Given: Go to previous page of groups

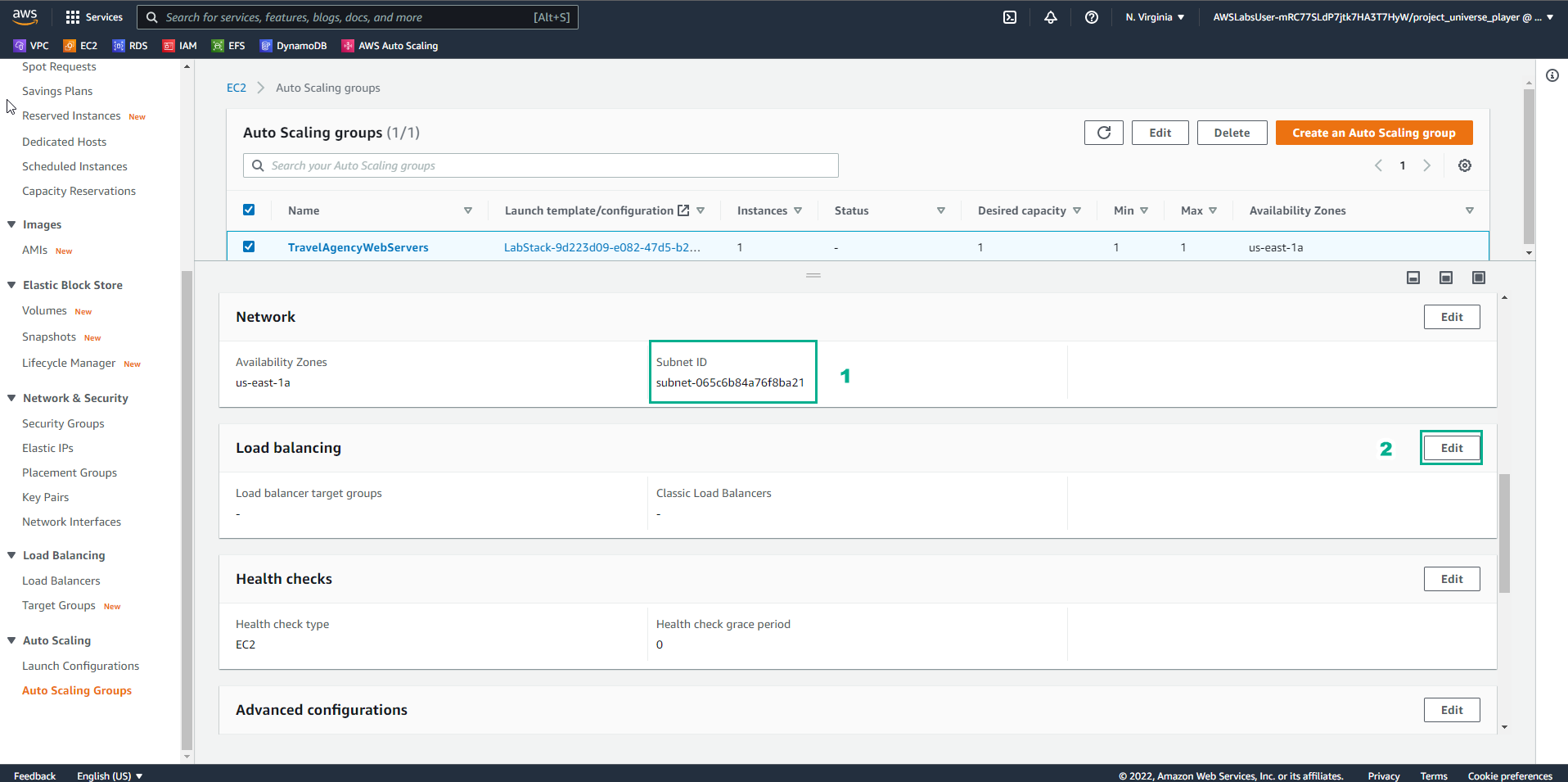Looking at the screenshot, I should tap(1378, 165).
